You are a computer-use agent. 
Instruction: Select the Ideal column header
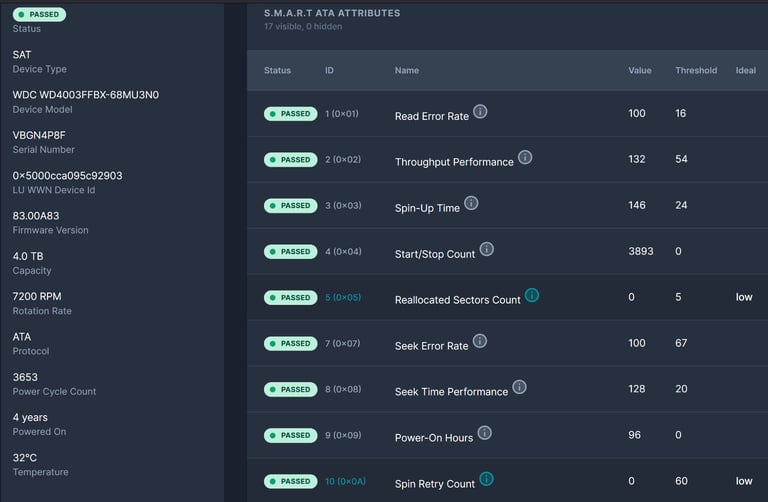pos(745,71)
